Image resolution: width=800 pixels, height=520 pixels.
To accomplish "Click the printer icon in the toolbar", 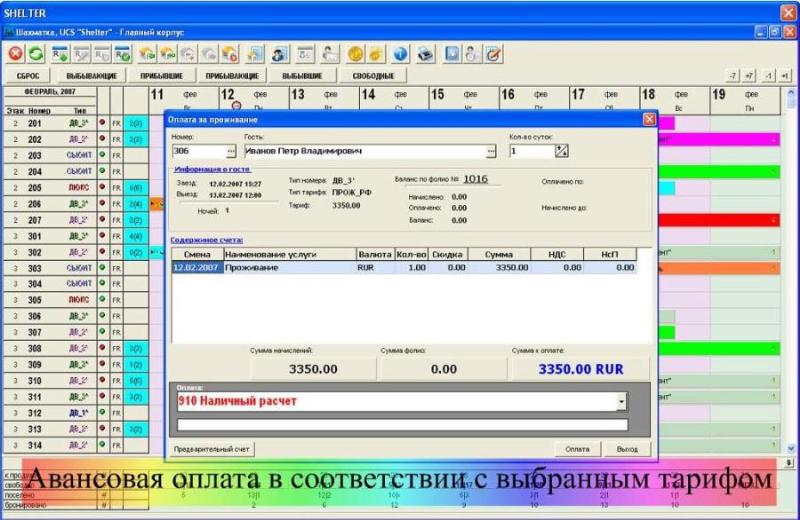I will 425,54.
